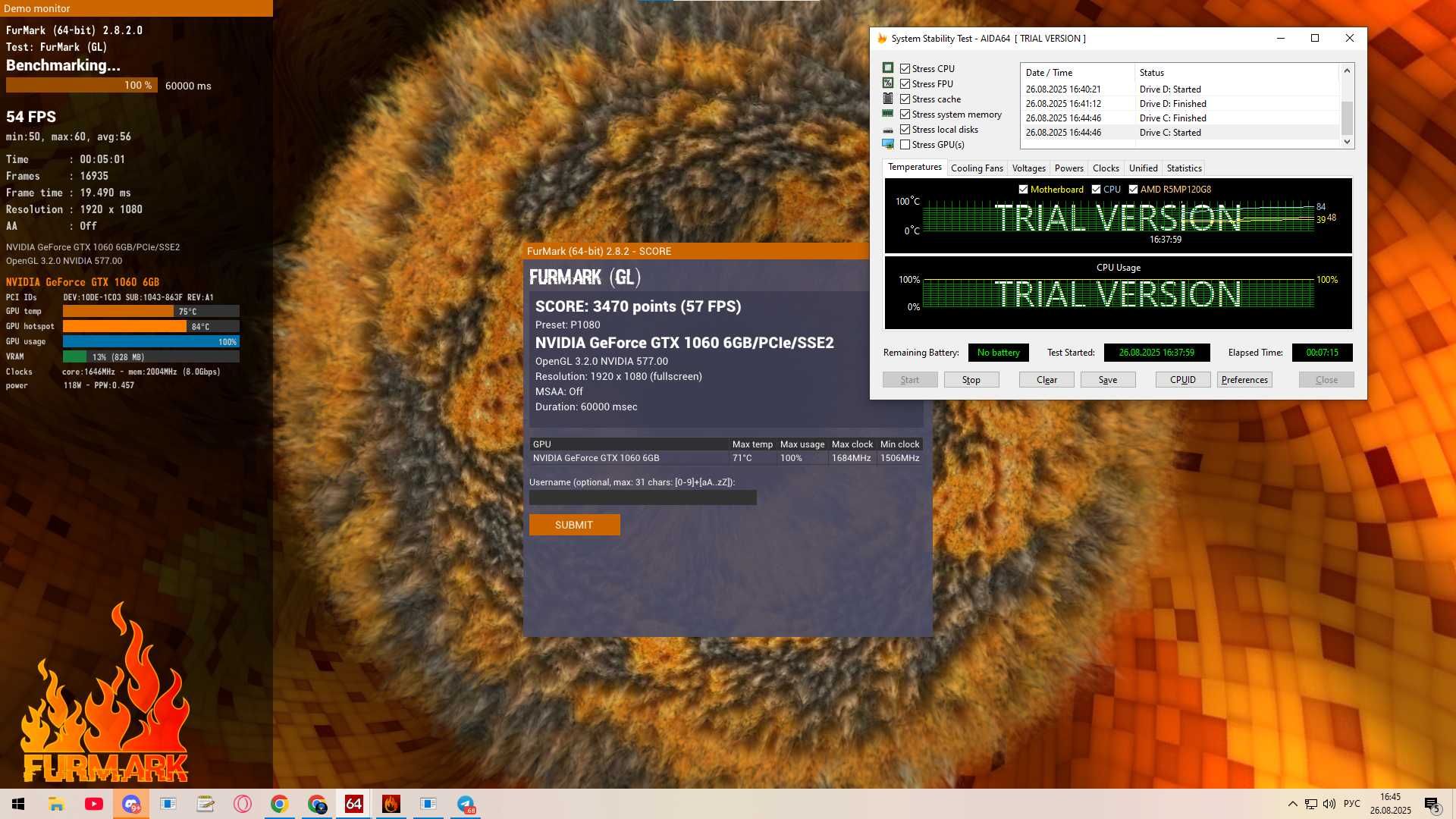Click the Save button in AIDA64
The image size is (1456, 819).
1108,380
